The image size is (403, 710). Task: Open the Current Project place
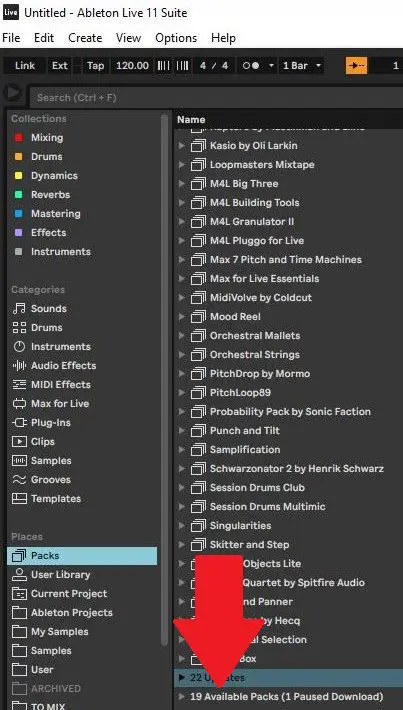pos(60,594)
